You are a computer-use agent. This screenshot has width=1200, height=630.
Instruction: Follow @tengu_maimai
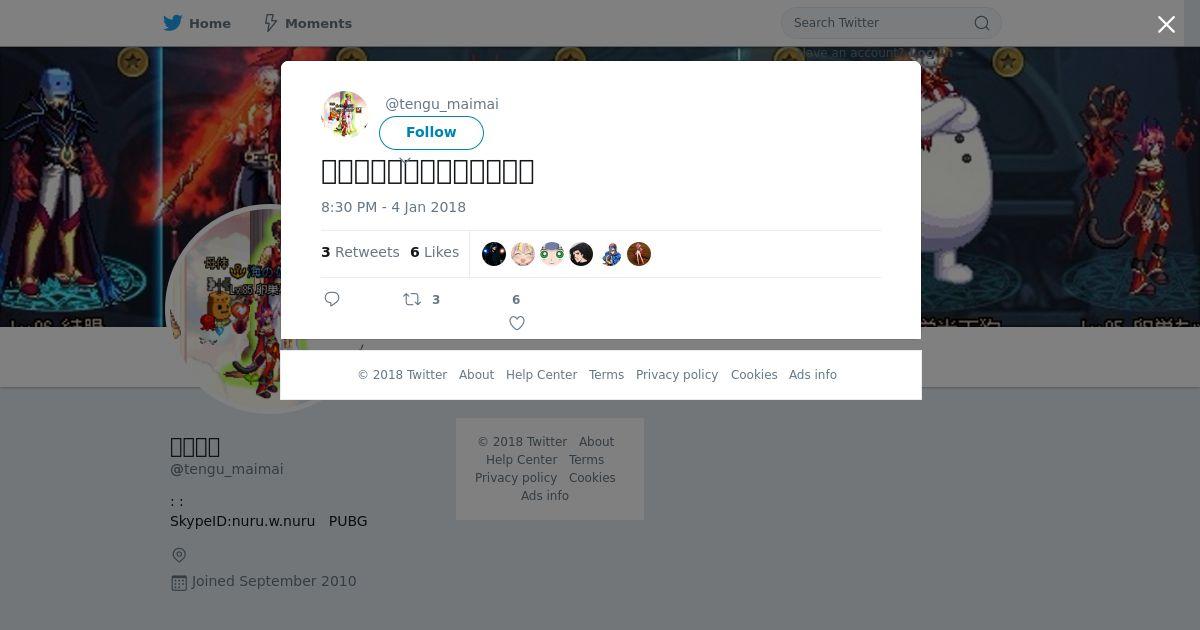(x=431, y=133)
